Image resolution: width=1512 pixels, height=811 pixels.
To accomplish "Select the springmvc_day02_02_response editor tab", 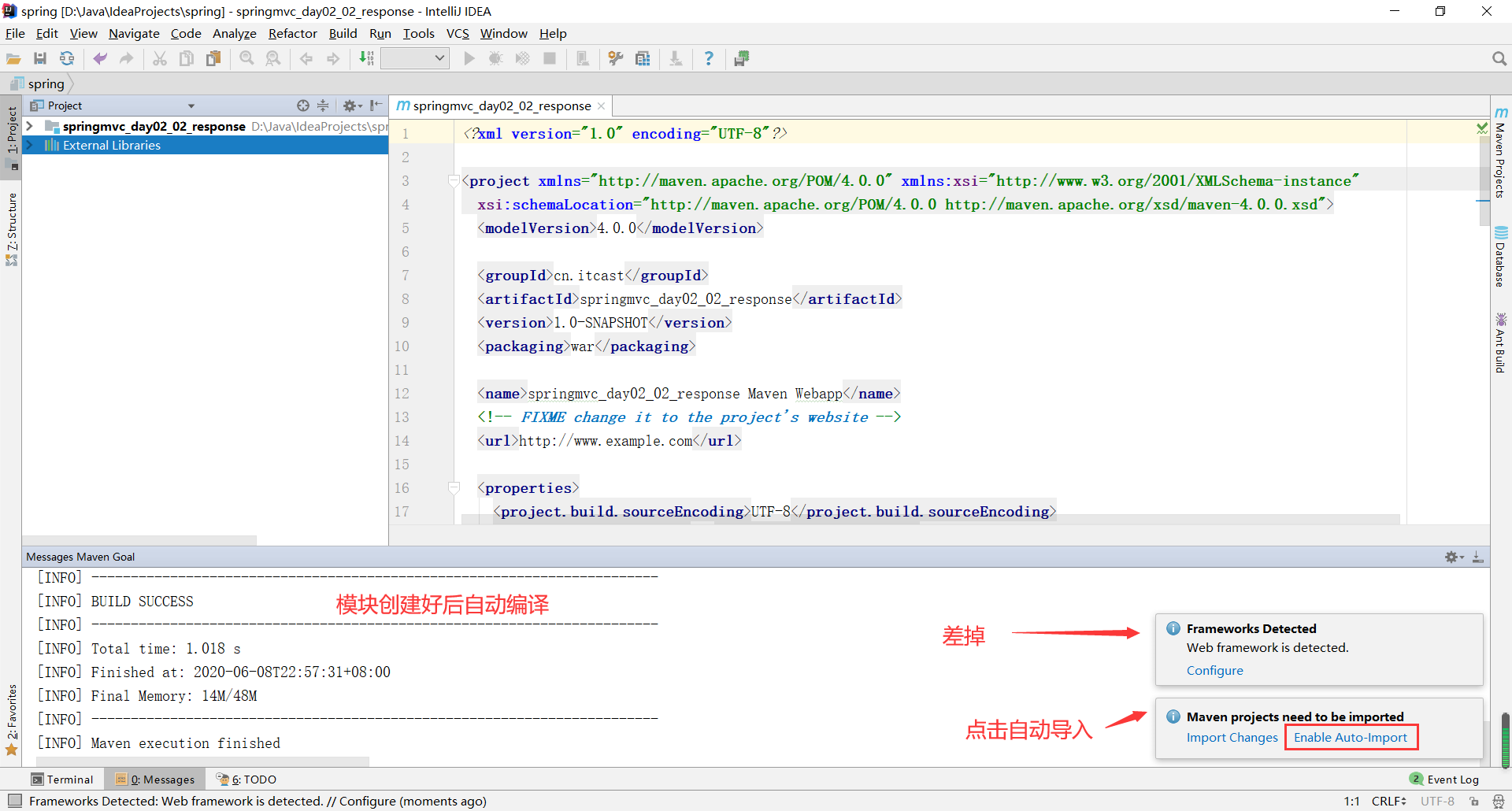I will click(502, 106).
